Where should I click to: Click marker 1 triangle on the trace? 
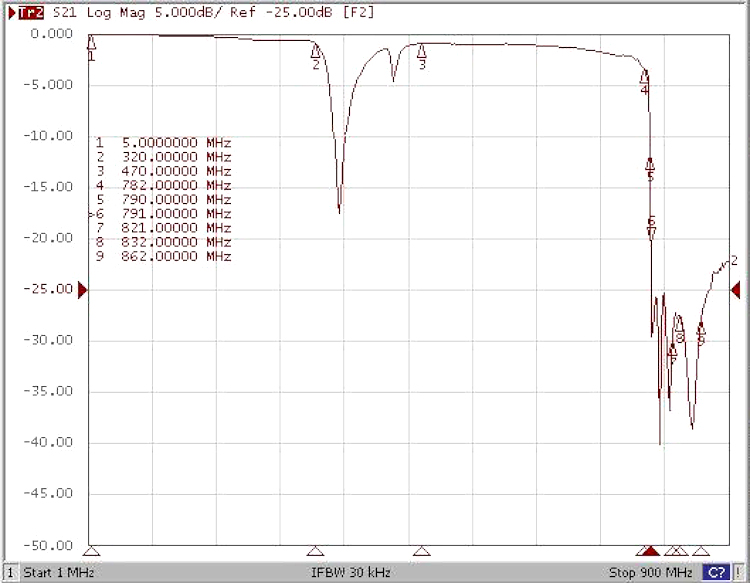(x=92, y=43)
